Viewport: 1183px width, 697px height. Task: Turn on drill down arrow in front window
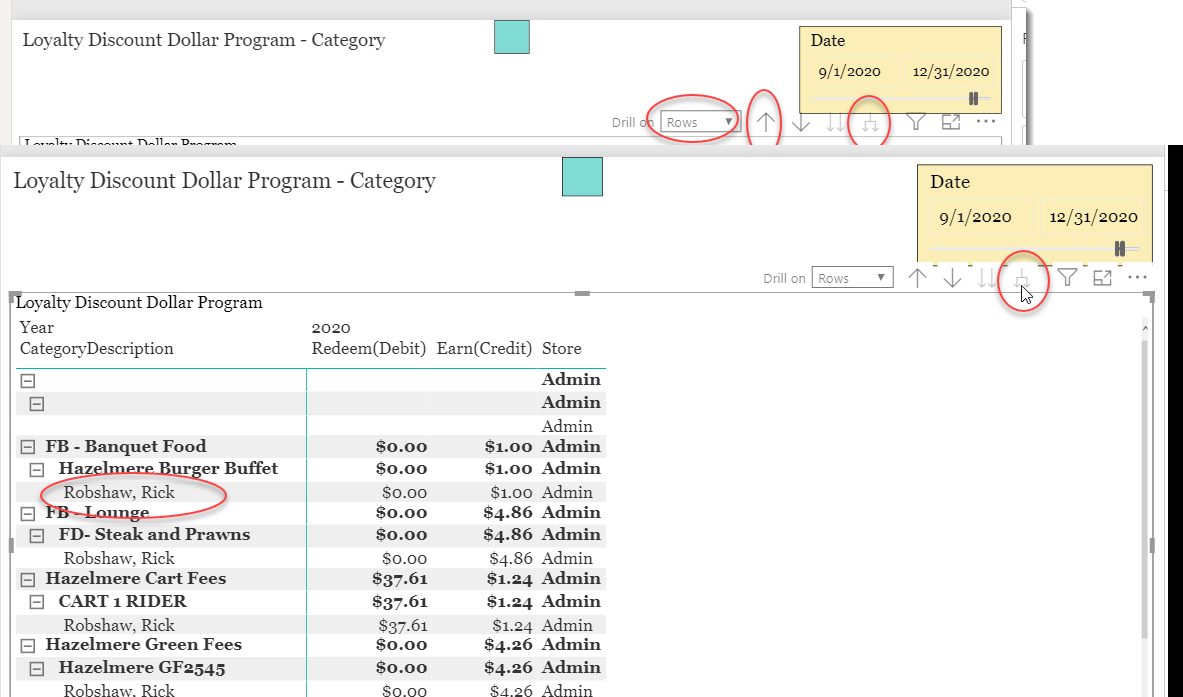pyautogui.click(x=953, y=278)
